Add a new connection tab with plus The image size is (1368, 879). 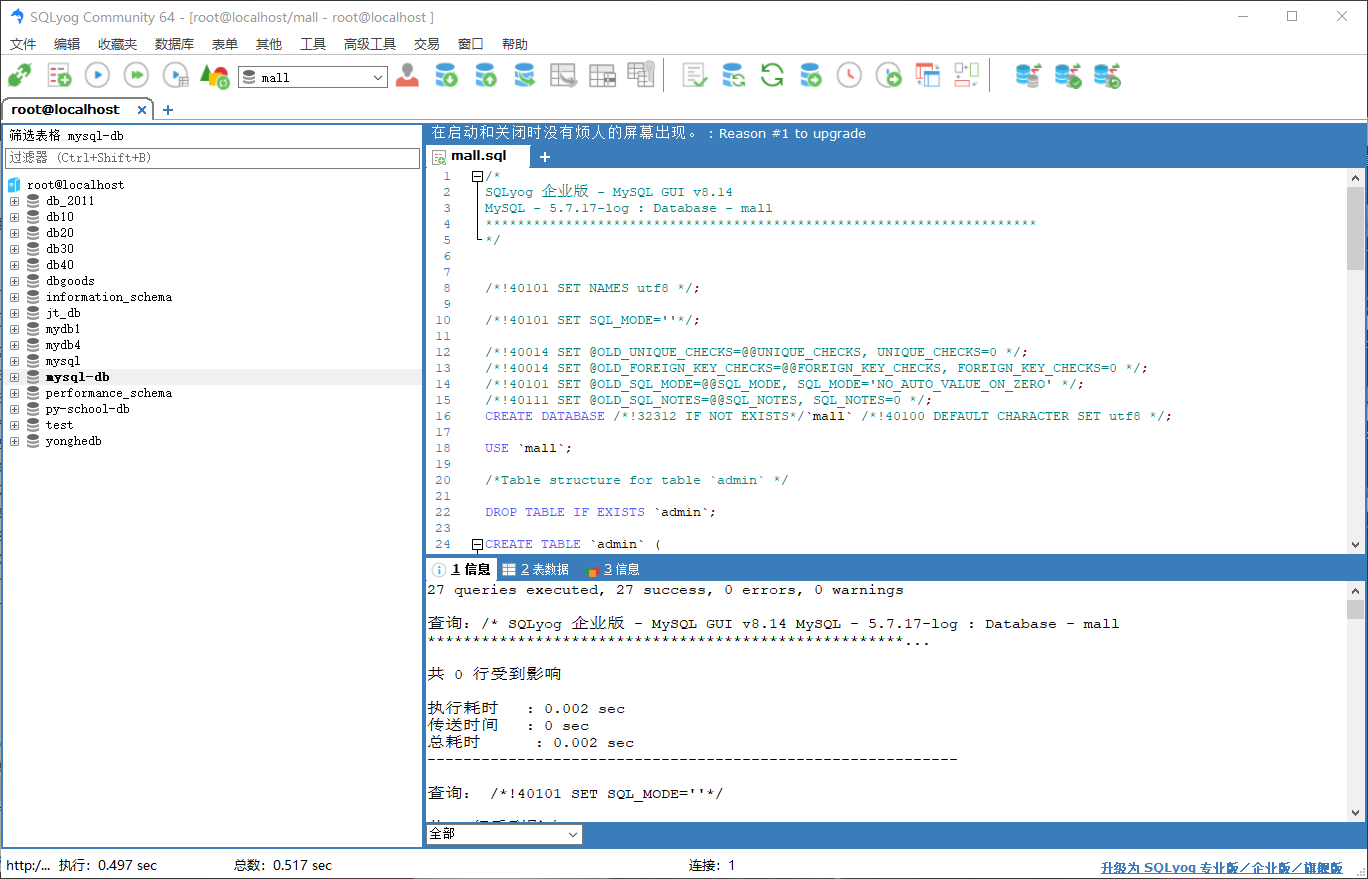[168, 110]
